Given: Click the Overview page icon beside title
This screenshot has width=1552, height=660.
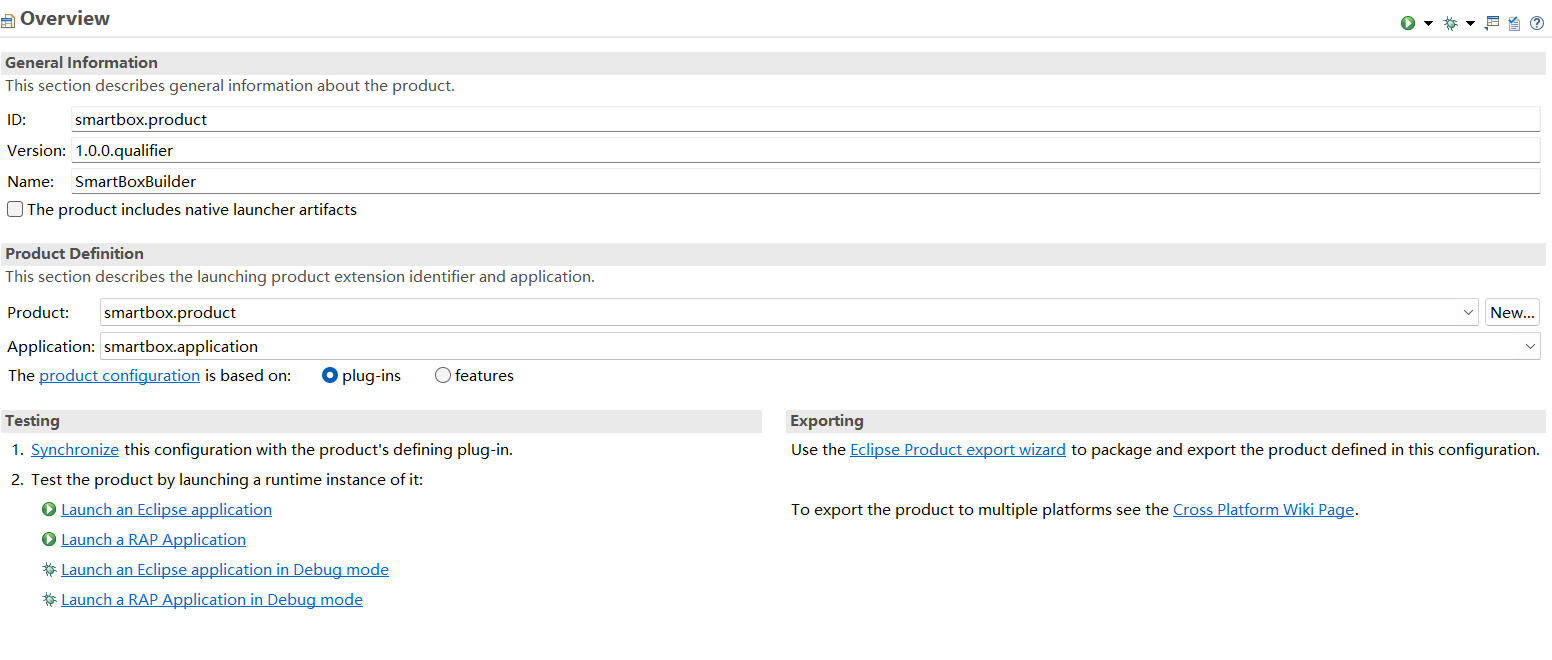Looking at the screenshot, I should 8,21.
